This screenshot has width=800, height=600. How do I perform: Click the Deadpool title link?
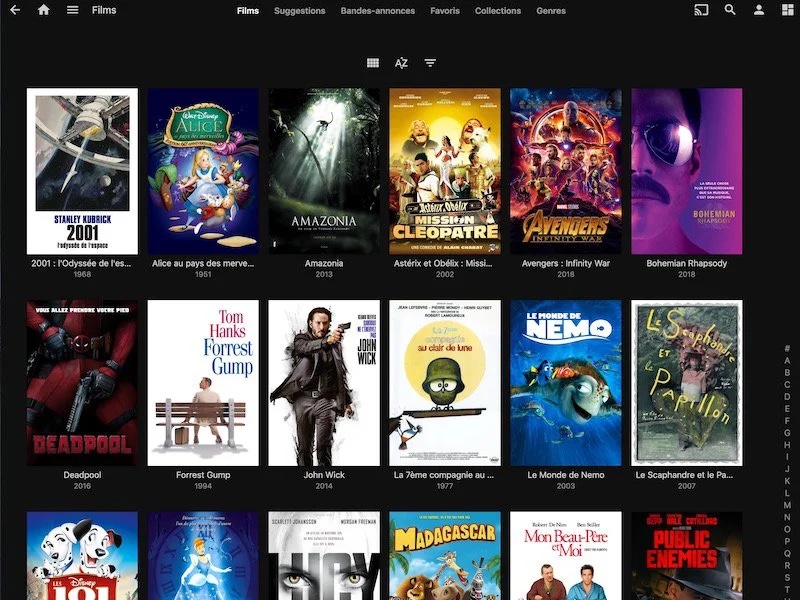click(82, 475)
